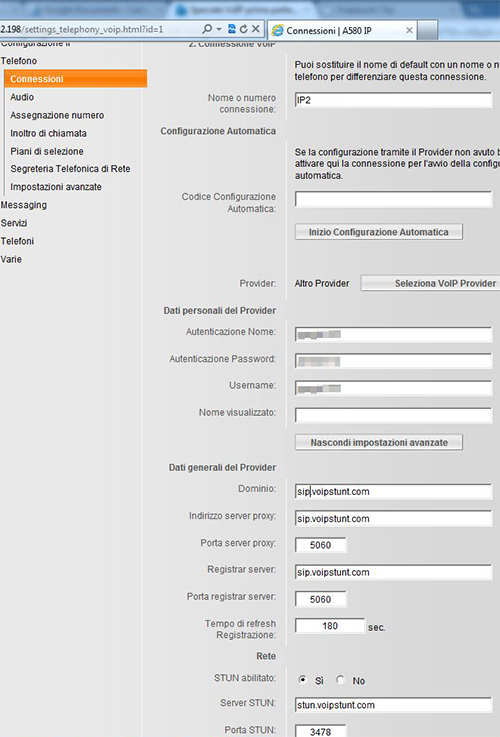Click Seleziona VoIP Provider button
Screen dimensions: 500x737
[430, 283]
